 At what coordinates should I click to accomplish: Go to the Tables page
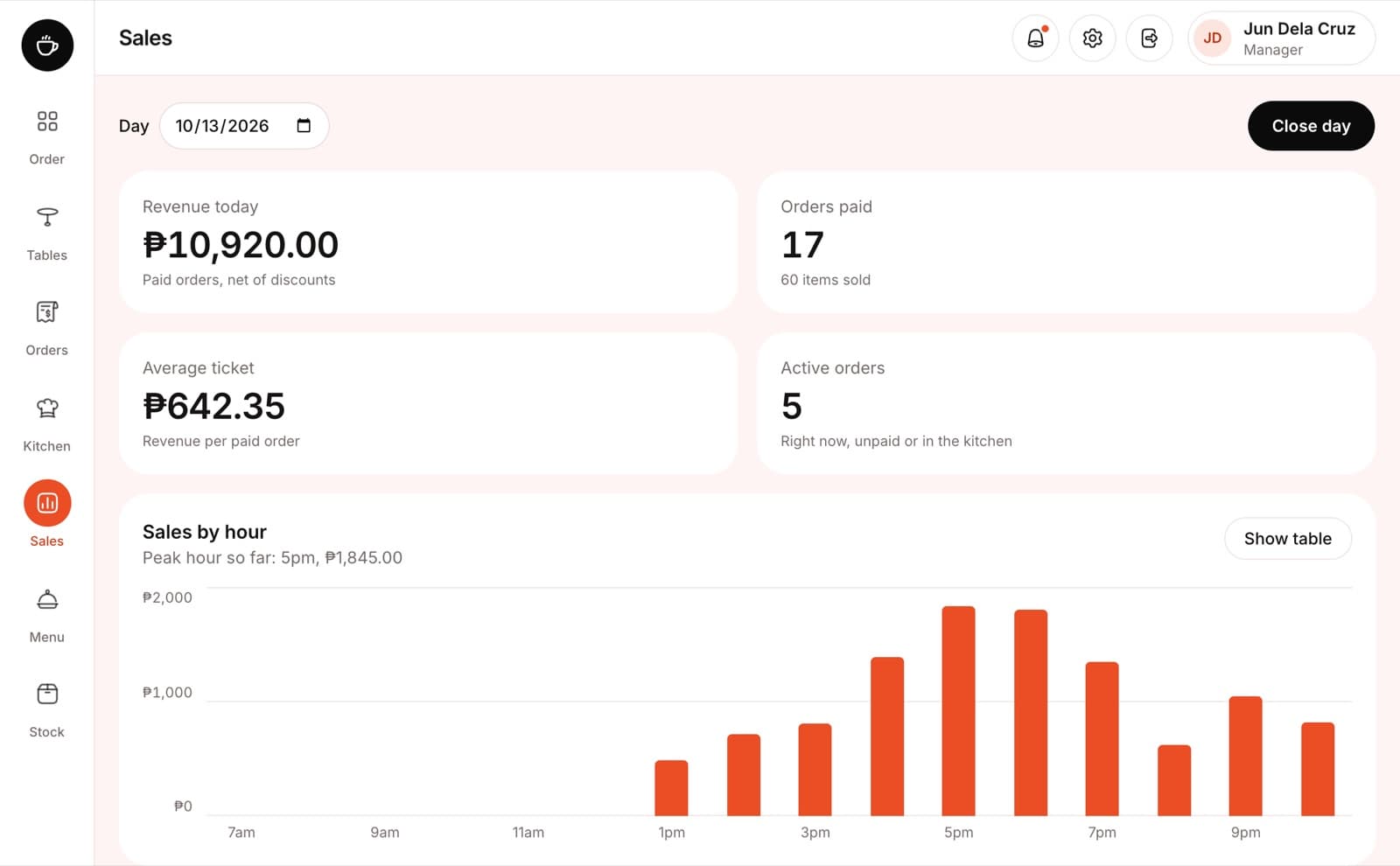click(x=47, y=233)
